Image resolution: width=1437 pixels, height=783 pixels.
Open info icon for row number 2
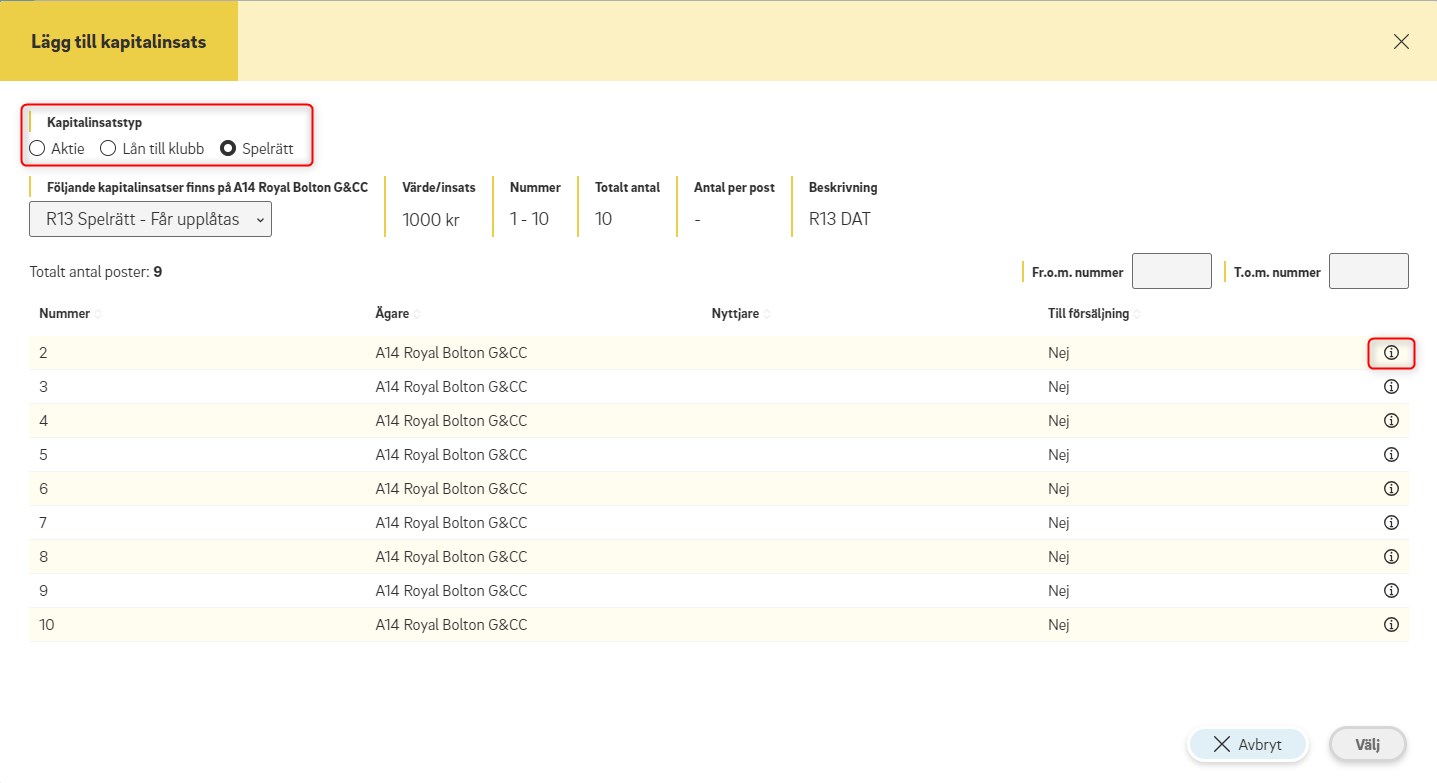(1390, 353)
